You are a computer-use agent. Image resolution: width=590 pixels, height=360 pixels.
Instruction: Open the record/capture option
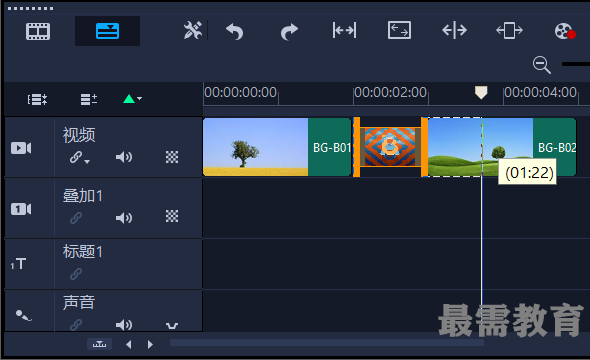point(565,31)
